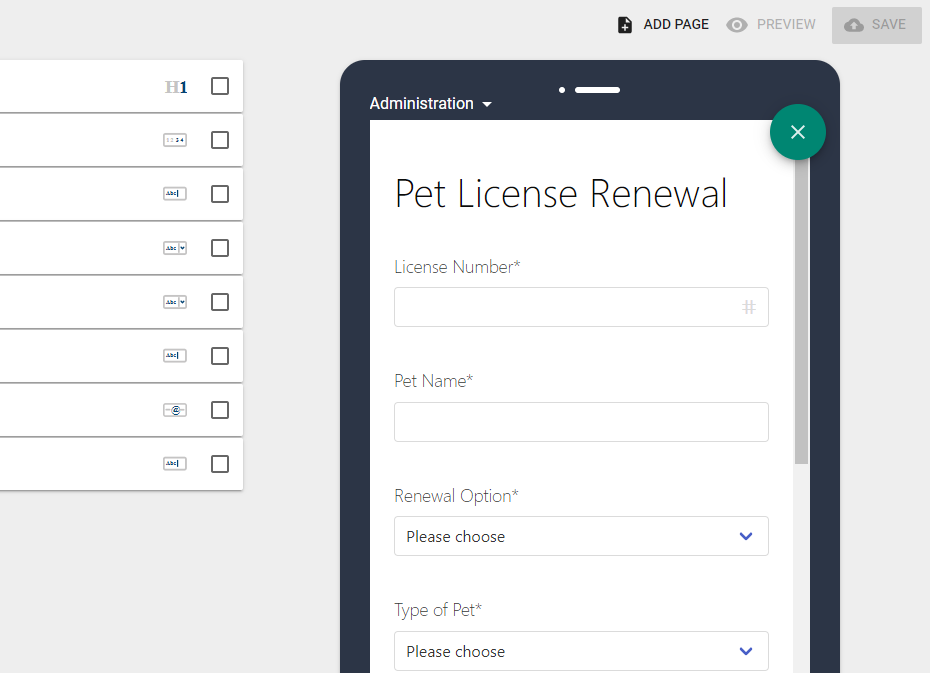
Task: Click the email field @ icon
Action: (x=175, y=410)
